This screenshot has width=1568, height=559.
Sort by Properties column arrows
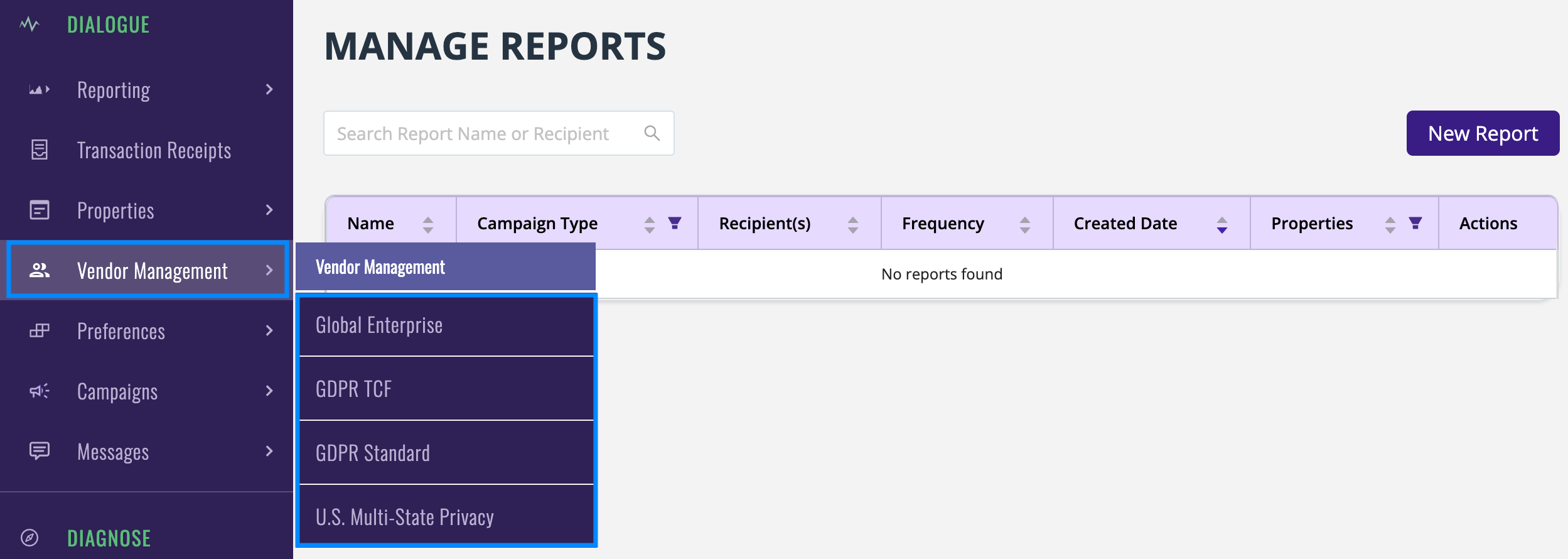point(1390,224)
